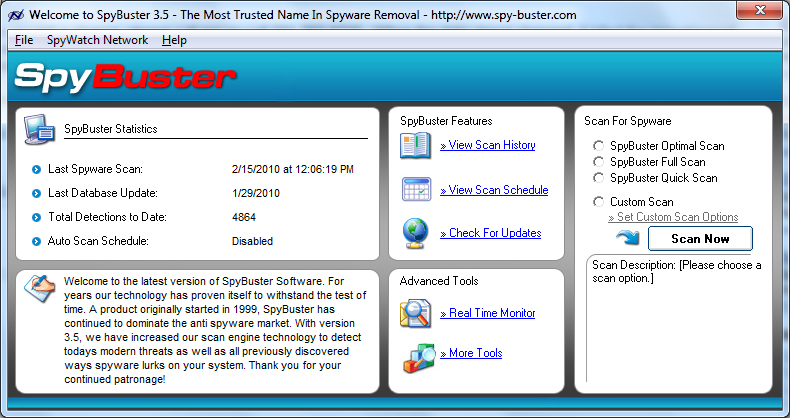The image size is (790, 418).
Task: Open the View Scan History link
Action: click(x=488, y=145)
